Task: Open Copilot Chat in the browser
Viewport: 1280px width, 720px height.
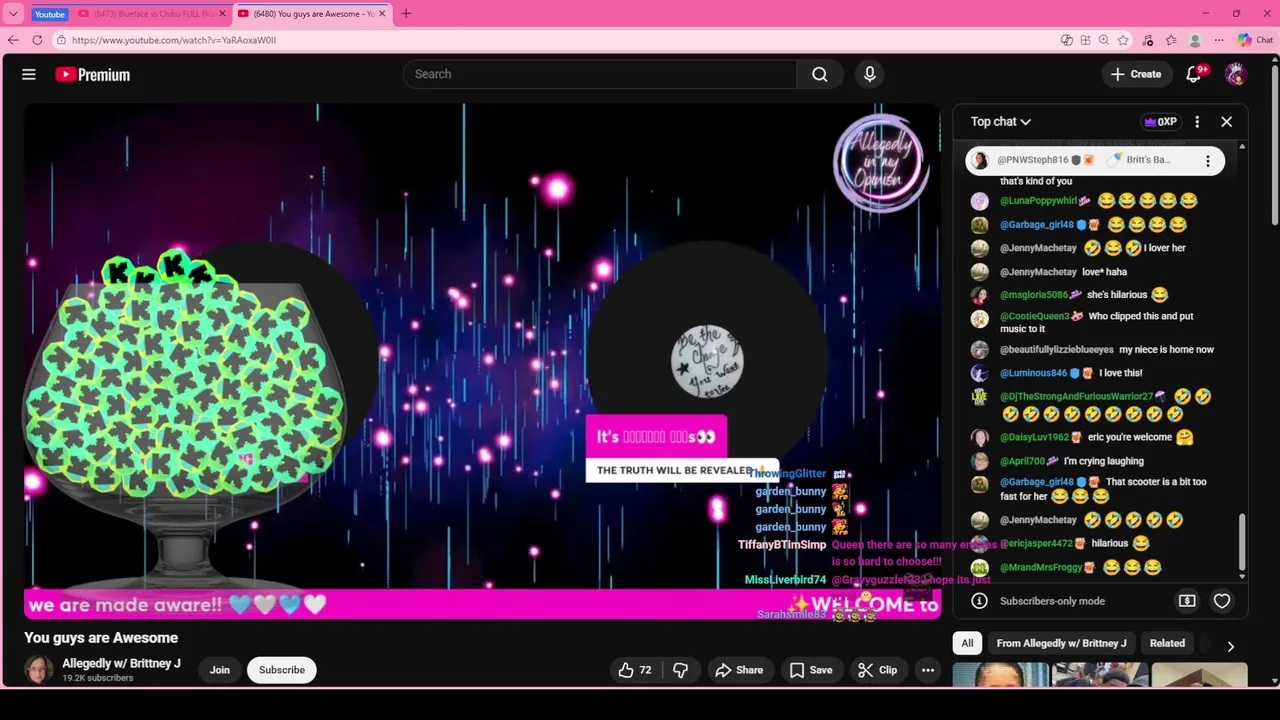Action: click(1256, 40)
